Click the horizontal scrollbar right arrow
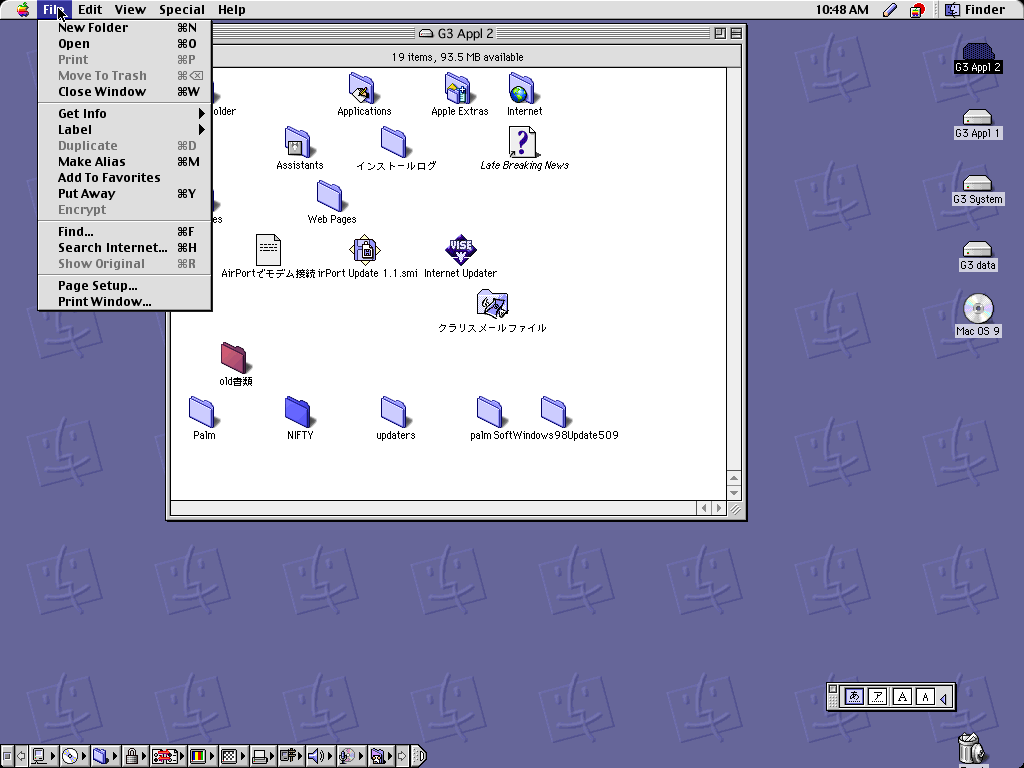 pos(718,508)
